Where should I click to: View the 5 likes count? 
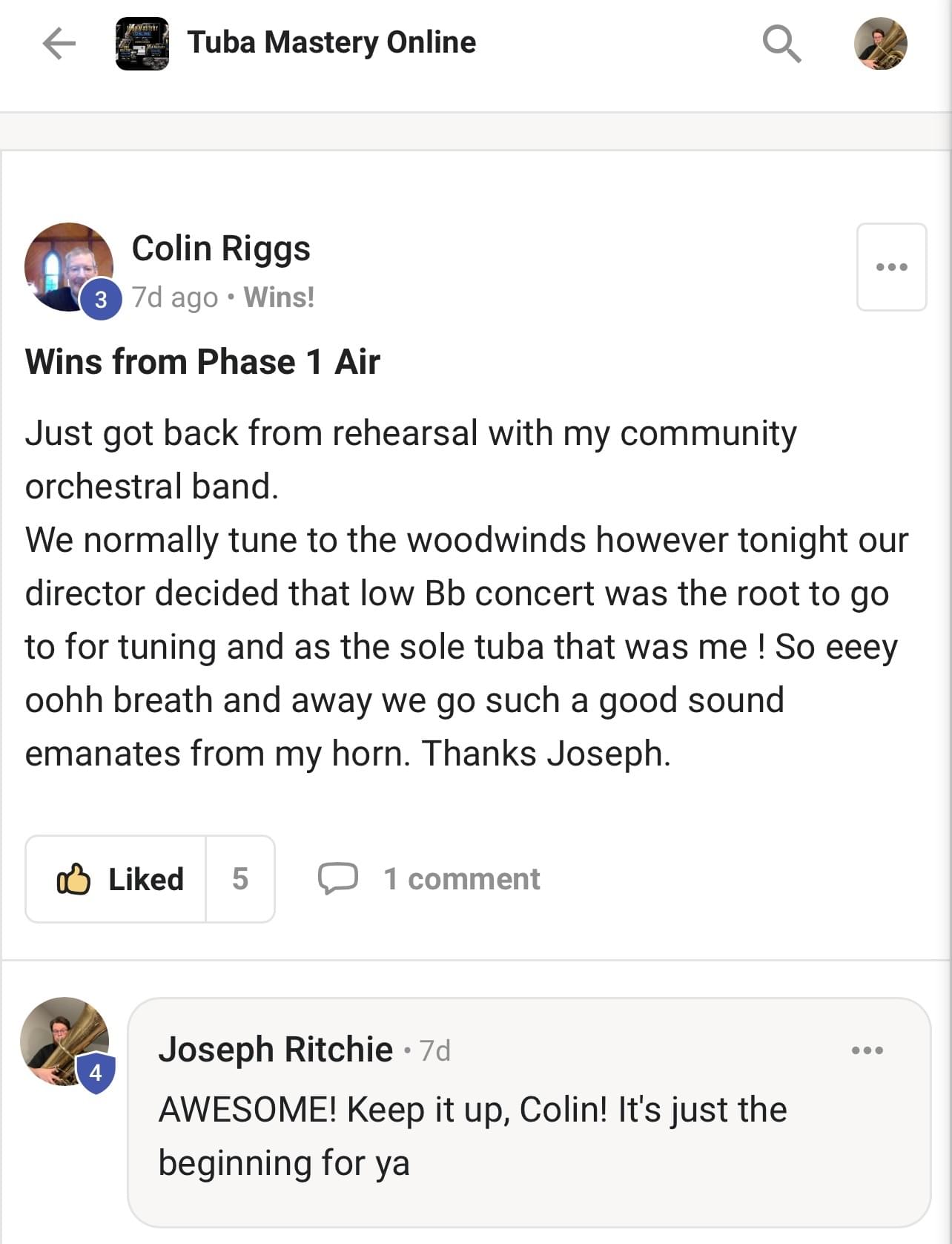[240, 879]
